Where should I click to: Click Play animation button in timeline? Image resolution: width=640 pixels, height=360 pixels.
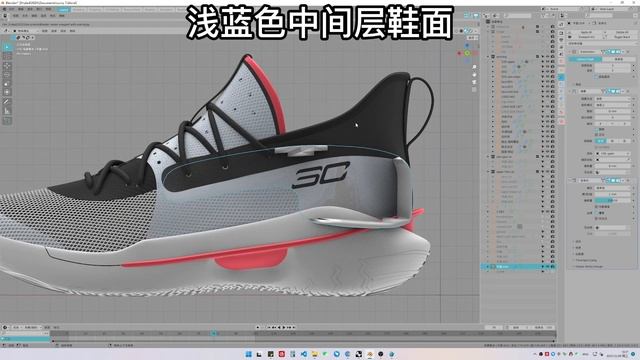click(x=284, y=327)
